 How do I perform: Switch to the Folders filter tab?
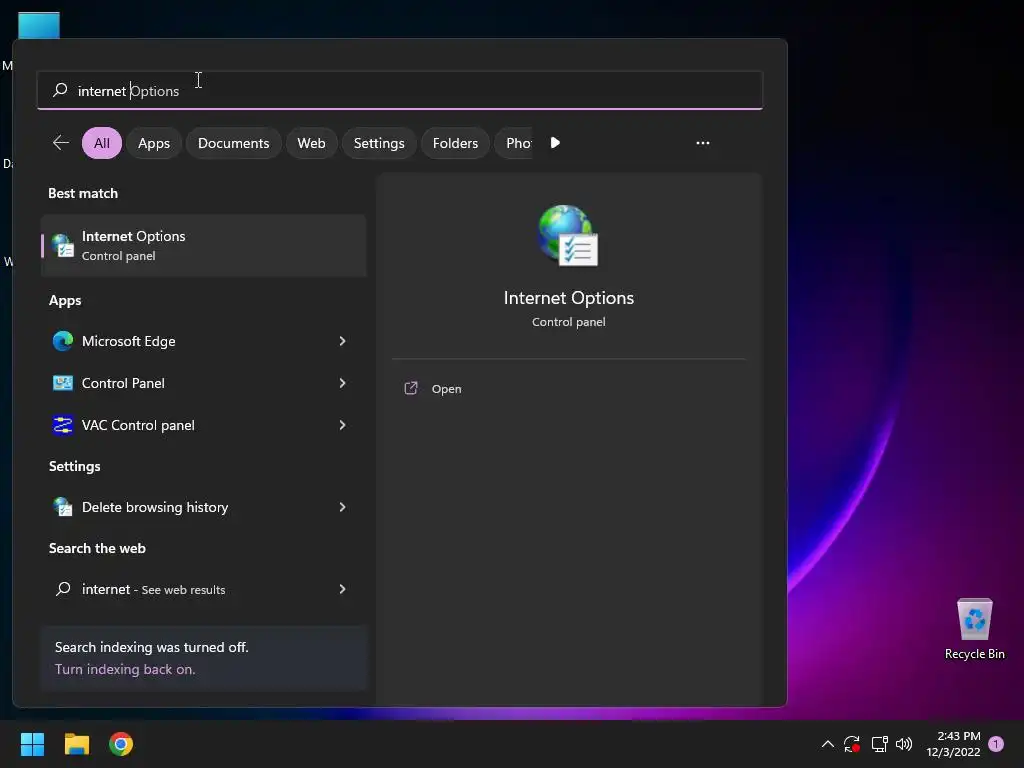coord(455,143)
